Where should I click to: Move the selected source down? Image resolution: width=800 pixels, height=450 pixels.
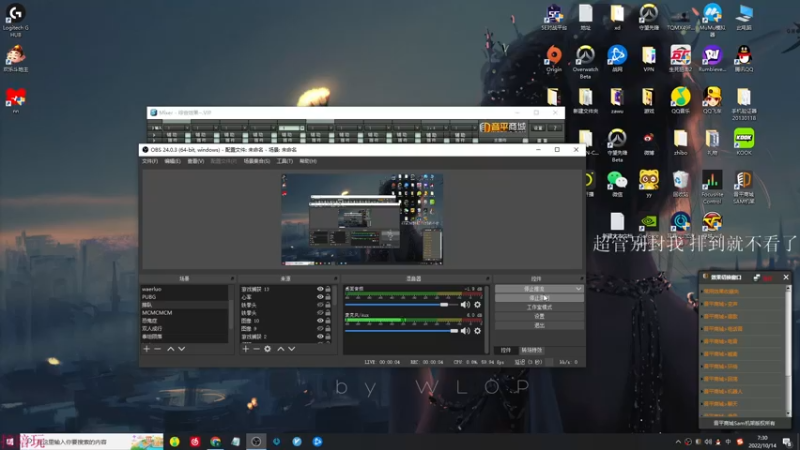tap(292, 349)
